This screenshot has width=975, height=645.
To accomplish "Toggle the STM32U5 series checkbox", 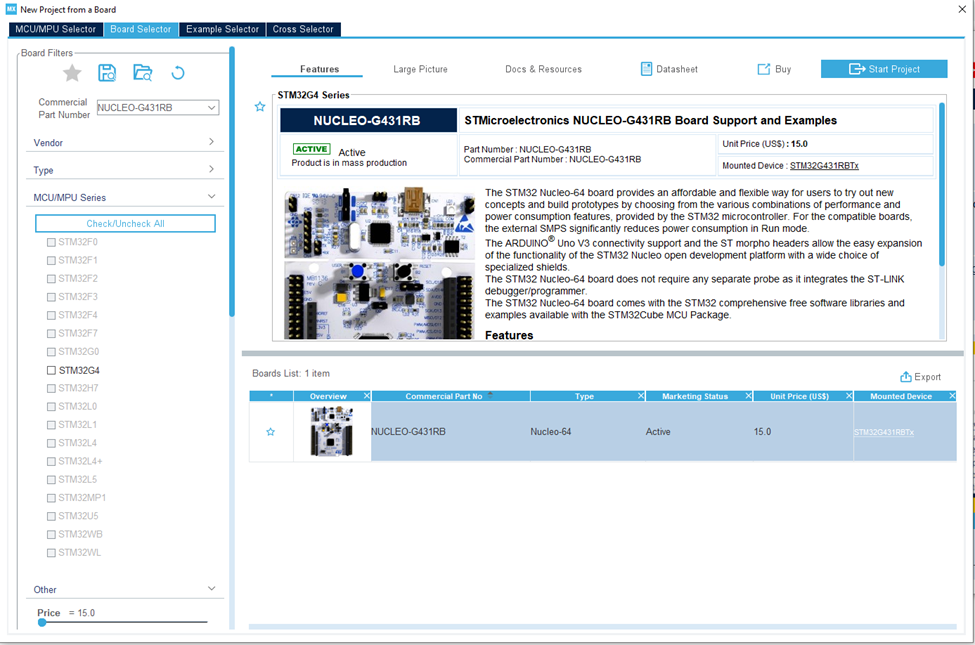I will click(52, 516).
